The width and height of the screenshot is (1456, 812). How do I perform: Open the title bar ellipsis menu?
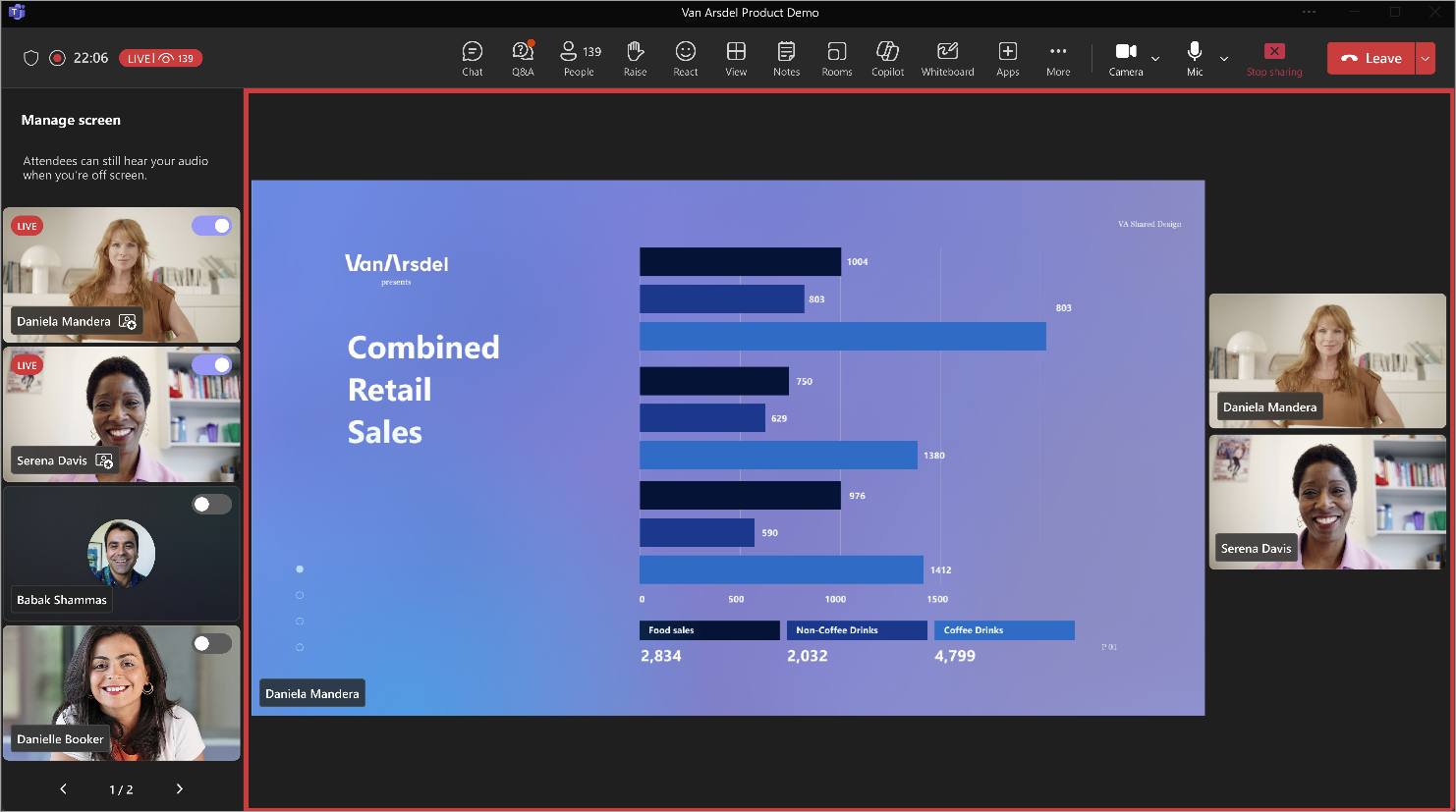coord(1309,12)
